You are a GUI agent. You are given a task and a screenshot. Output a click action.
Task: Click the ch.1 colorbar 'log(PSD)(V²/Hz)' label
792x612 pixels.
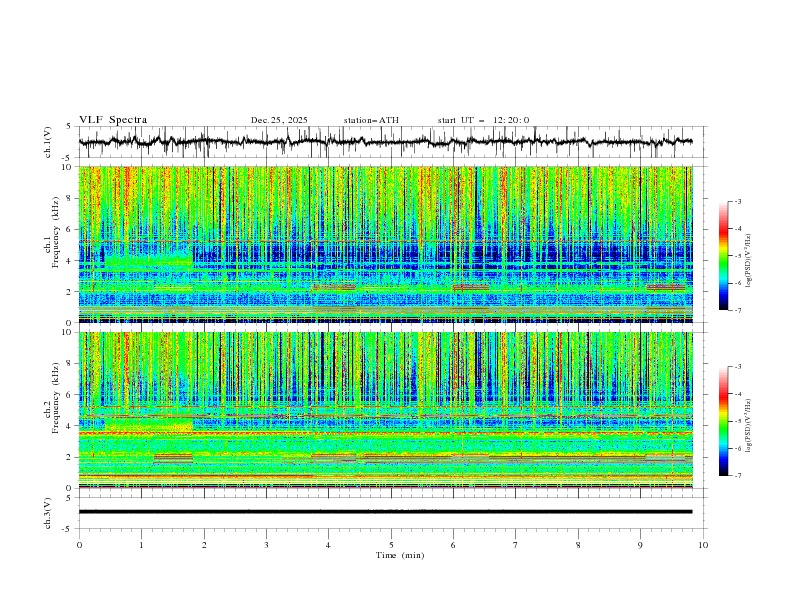pos(749,261)
